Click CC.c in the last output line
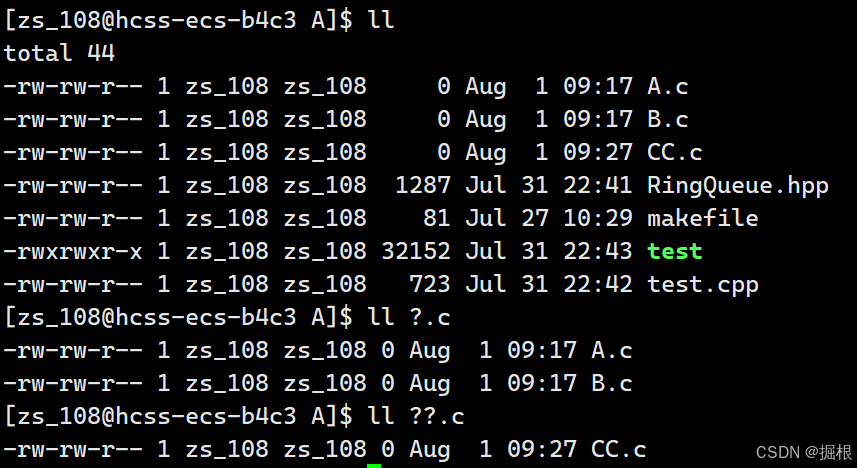The image size is (857, 468). coord(619,449)
